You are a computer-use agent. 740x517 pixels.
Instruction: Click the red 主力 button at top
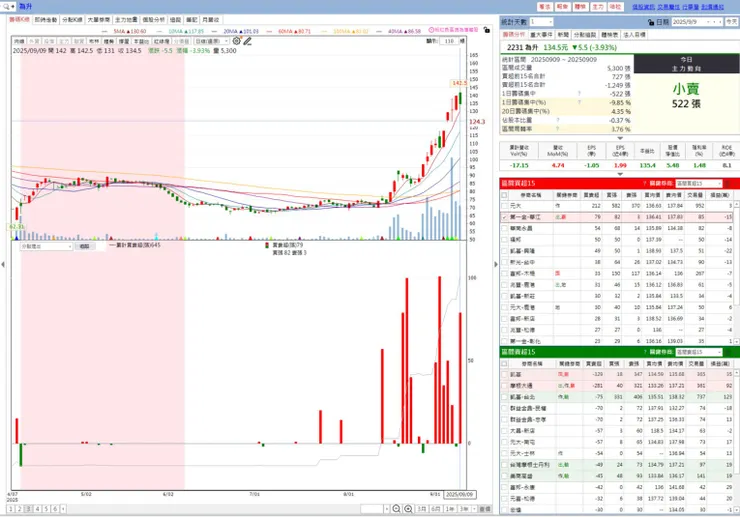tap(597, 7)
